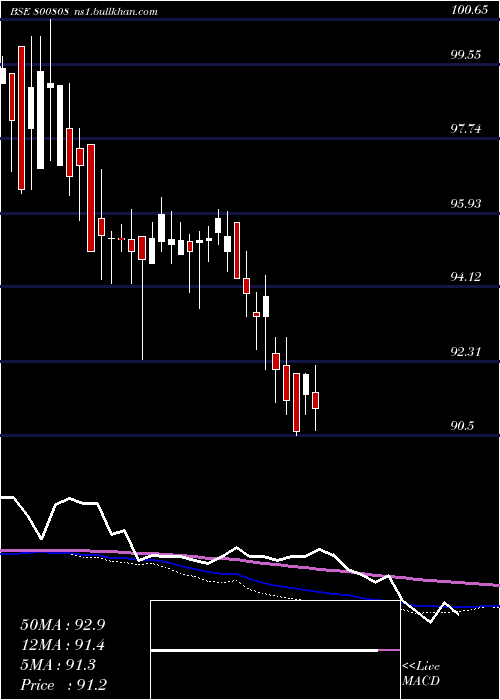Click the BSE 800808 symbol title
The width and height of the screenshot is (500, 700).
tap(40, 12)
